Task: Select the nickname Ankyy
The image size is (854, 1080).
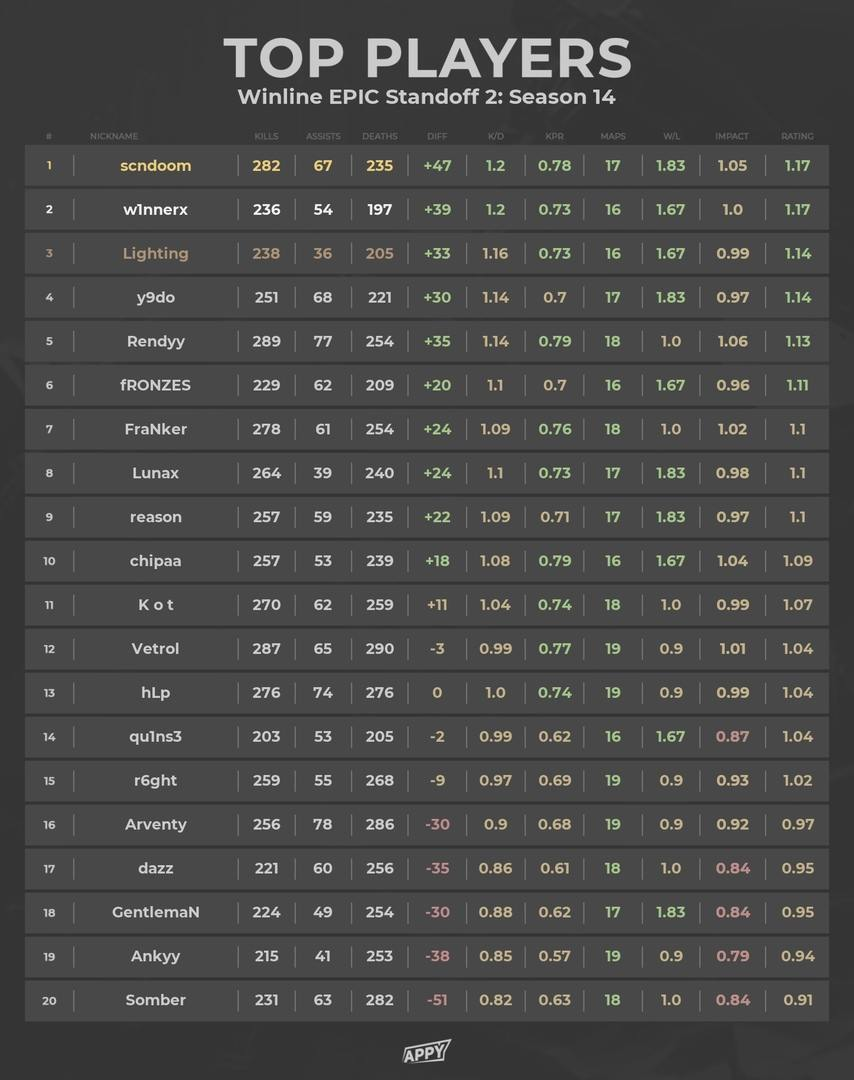Action: 156,957
